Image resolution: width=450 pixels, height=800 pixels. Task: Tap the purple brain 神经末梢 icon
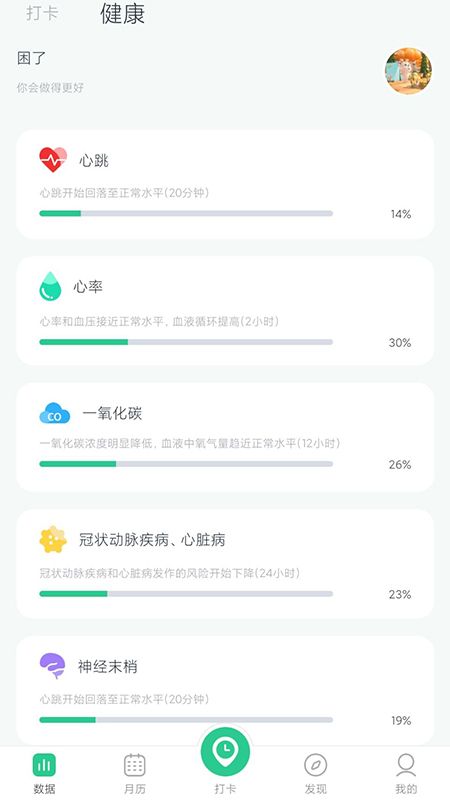53,666
